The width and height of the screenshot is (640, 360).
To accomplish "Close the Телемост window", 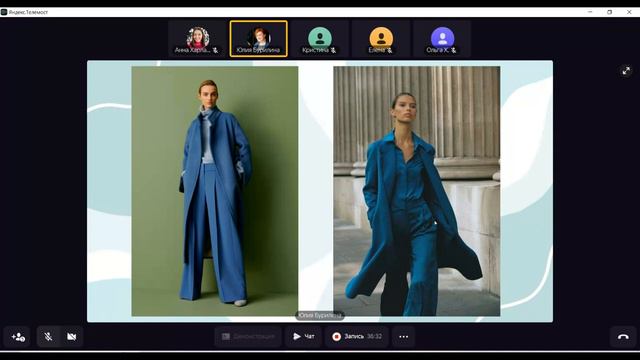I will click(629, 12).
